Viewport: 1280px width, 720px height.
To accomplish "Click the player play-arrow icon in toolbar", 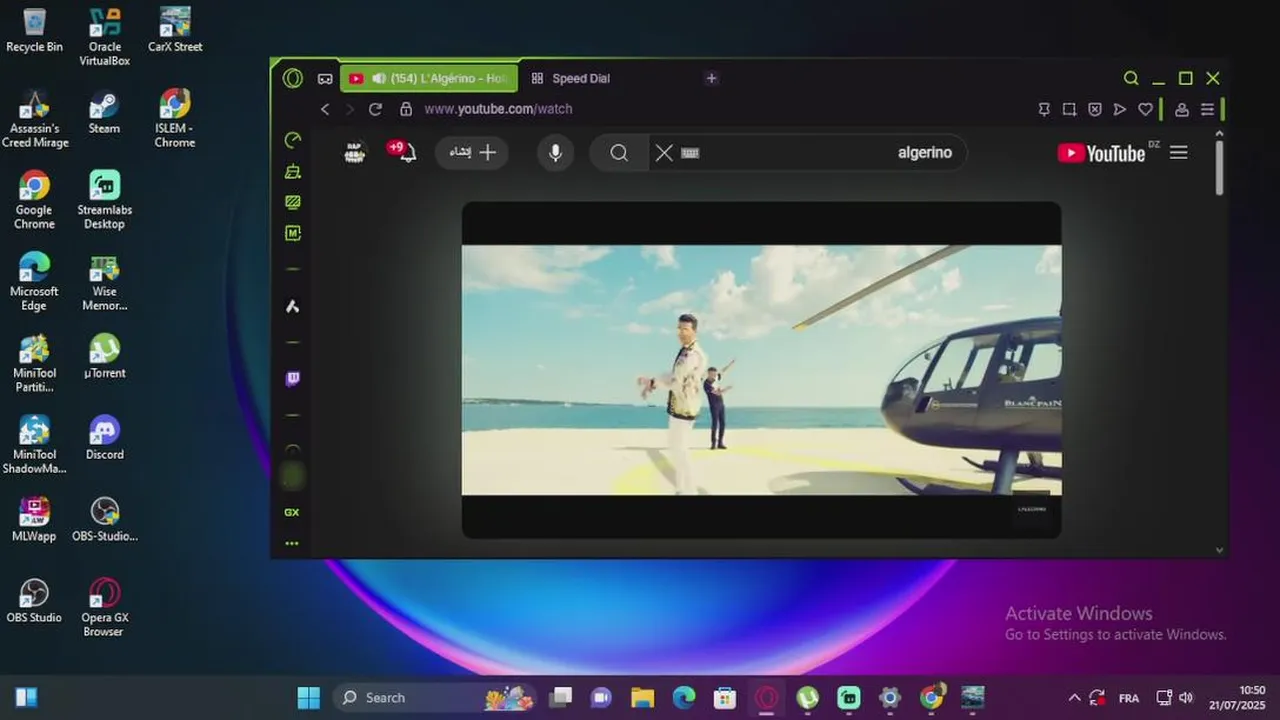I will click(1120, 109).
